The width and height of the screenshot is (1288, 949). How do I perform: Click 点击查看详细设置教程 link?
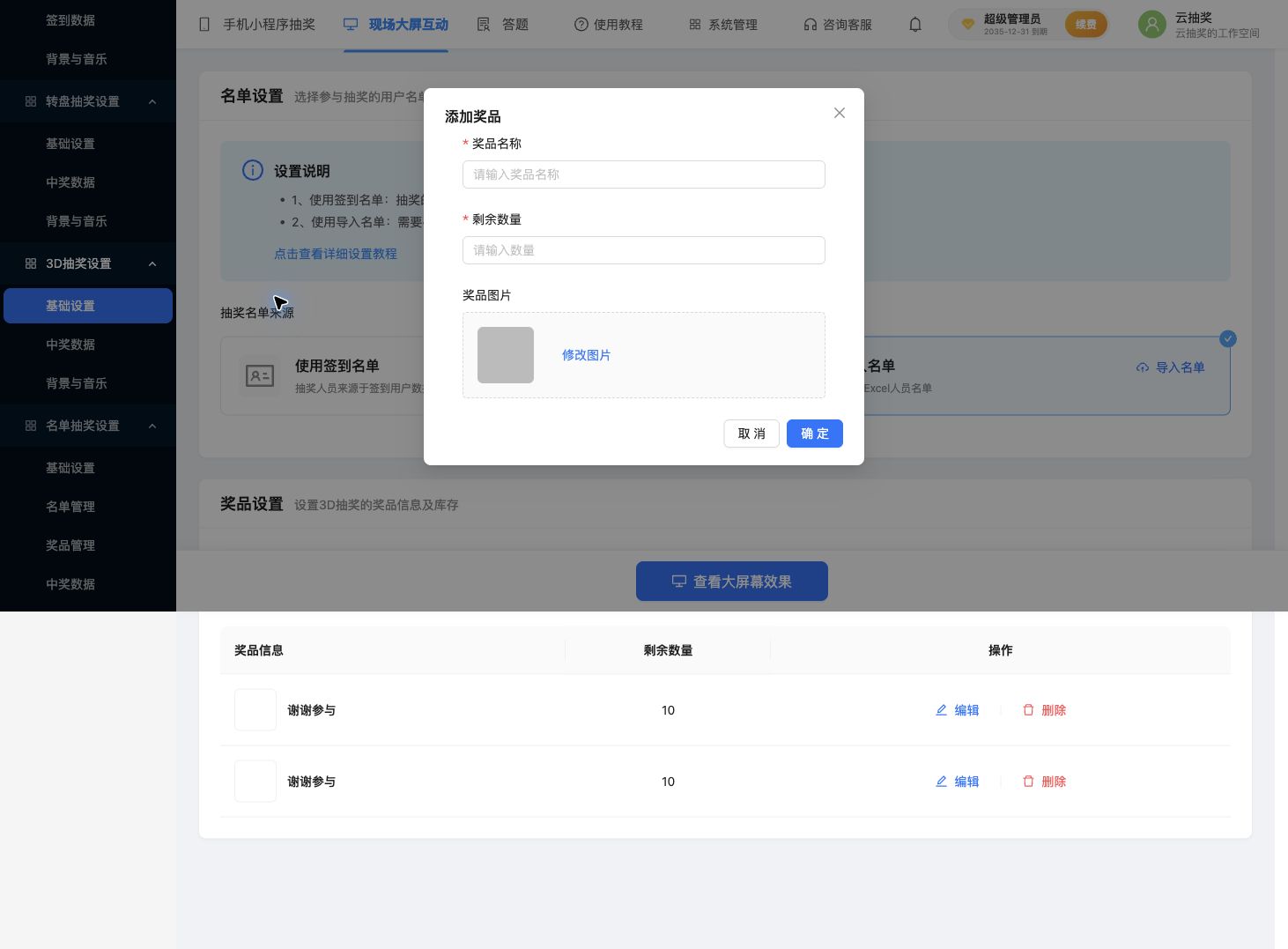click(336, 254)
